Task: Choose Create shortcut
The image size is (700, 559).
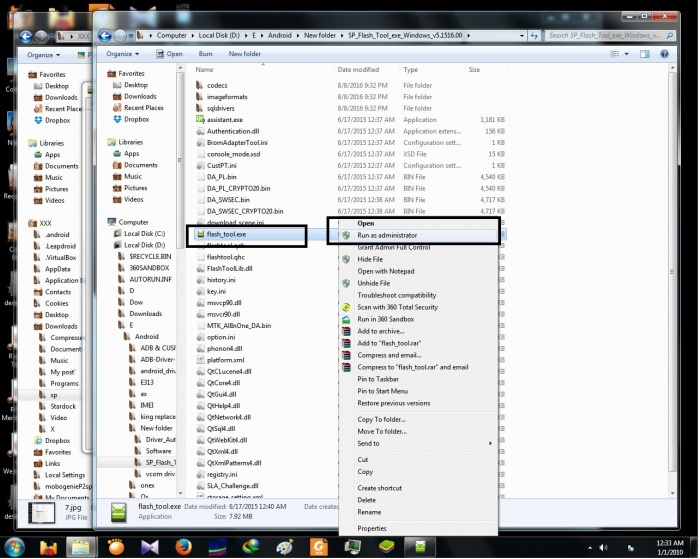Action: [x=419, y=488]
